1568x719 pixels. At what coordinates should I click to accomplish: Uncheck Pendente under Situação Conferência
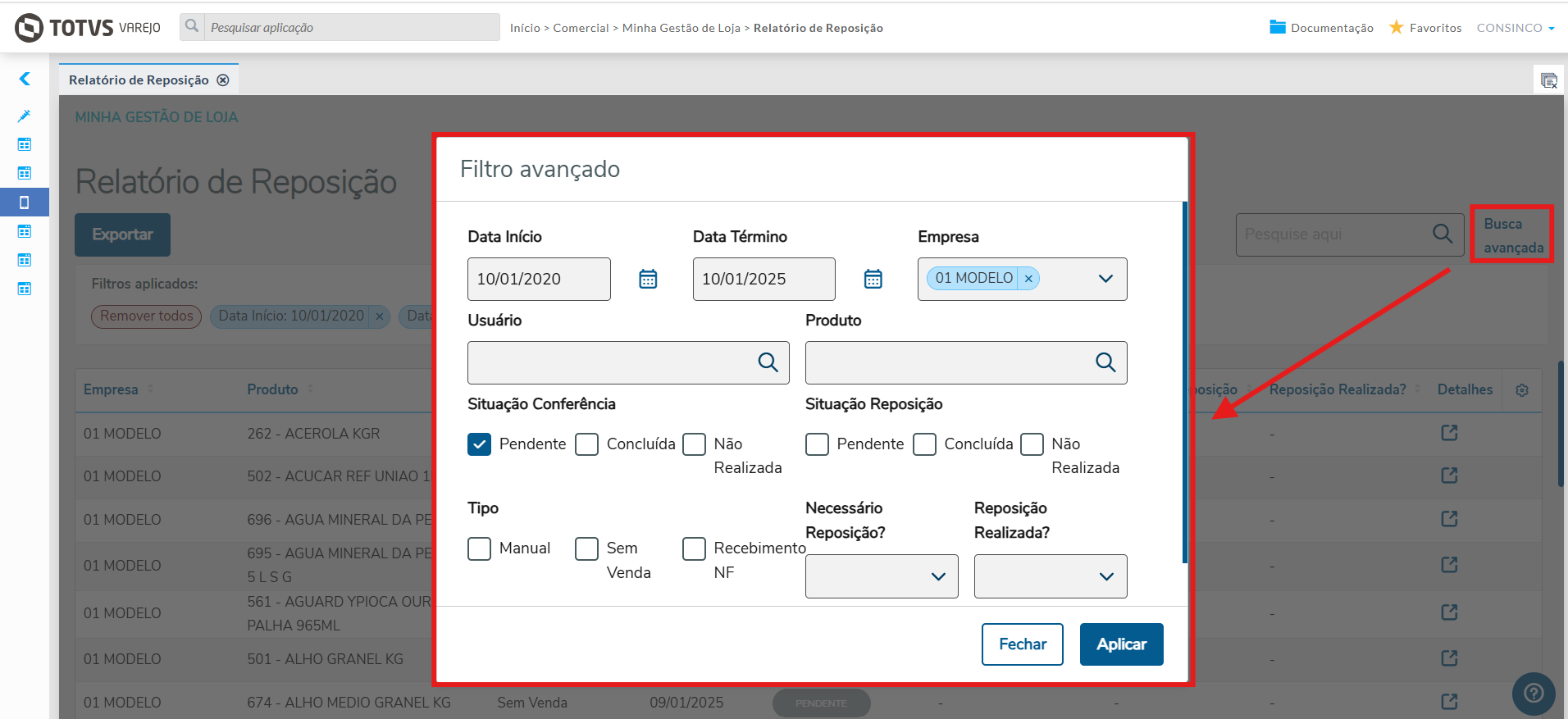[480, 444]
